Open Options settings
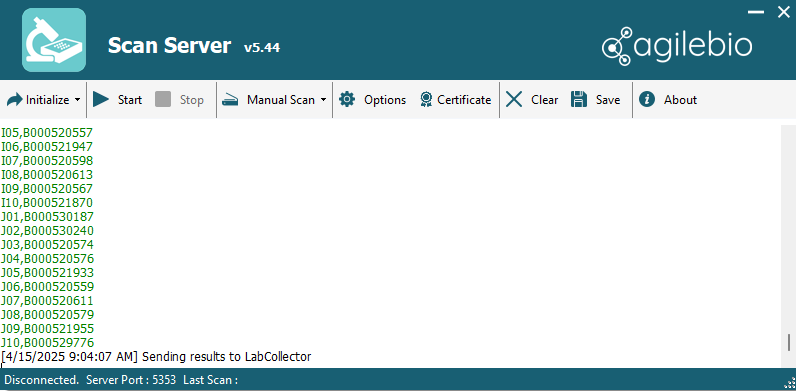Image resolution: width=796 pixels, height=391 pixels. coord(385,100)
